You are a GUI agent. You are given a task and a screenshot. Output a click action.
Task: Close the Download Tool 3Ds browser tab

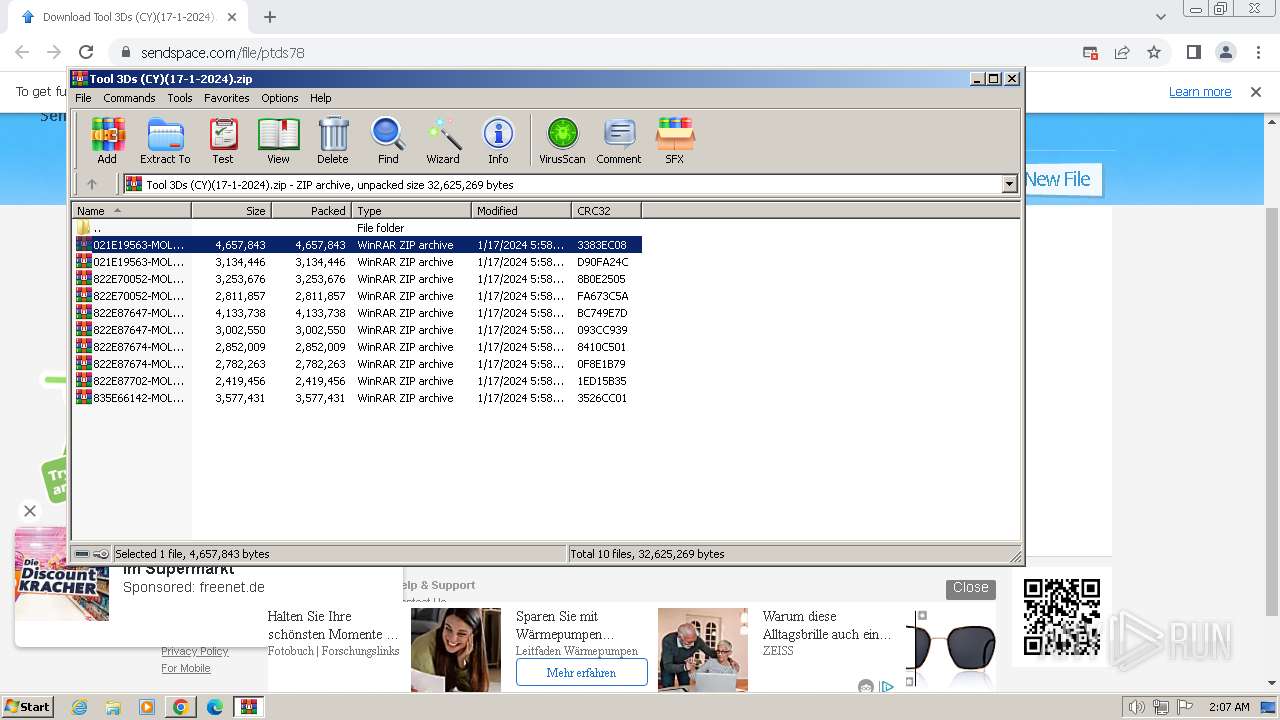tap(232, 17)
